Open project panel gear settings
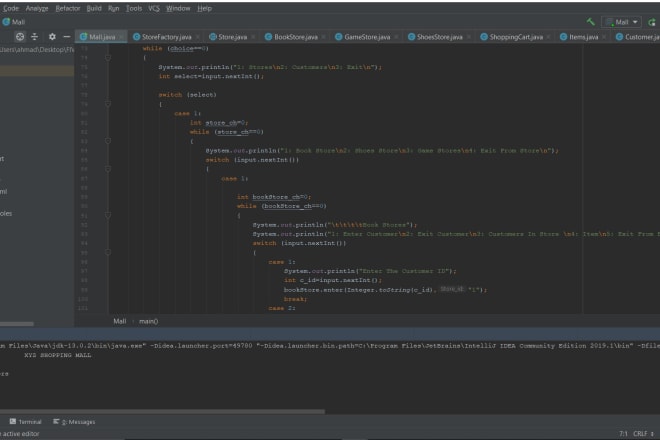This screenshot has width=660, height=440. [52, 37]
